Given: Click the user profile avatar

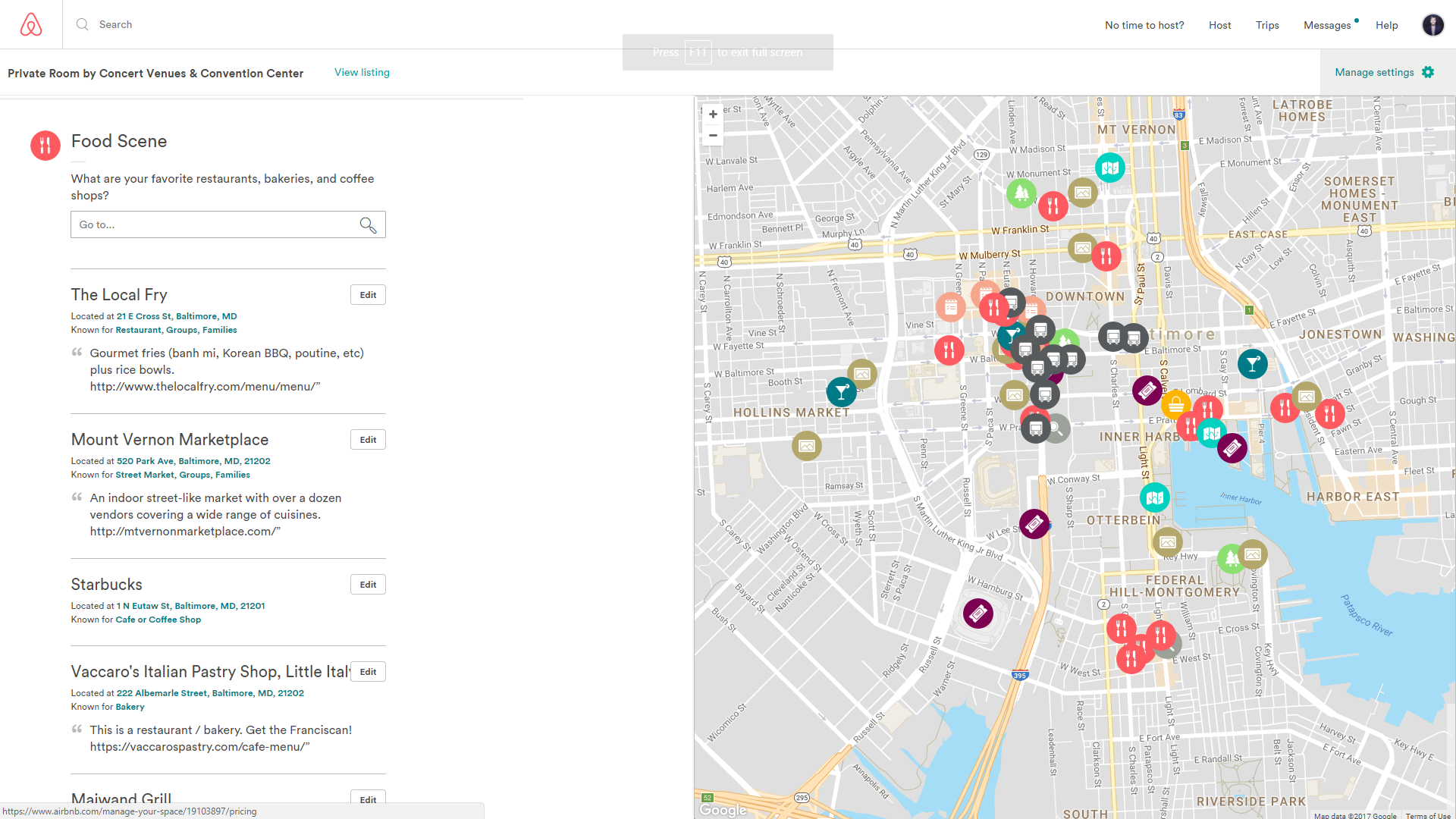Looking at the screenshot, I should (x=1432, y=25).
